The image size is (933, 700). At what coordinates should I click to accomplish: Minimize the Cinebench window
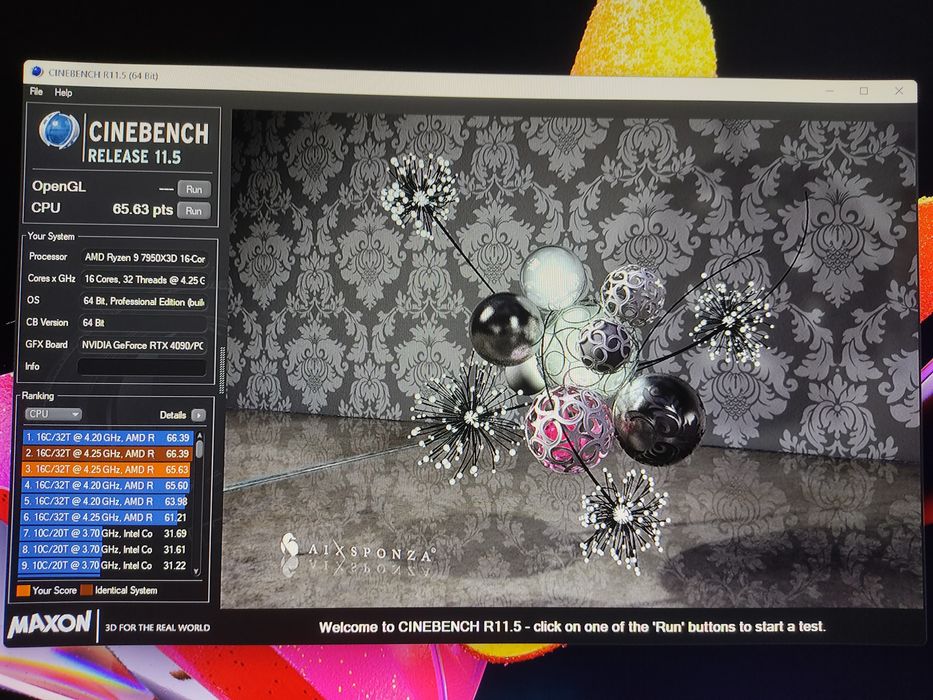[x=830, y=90]
